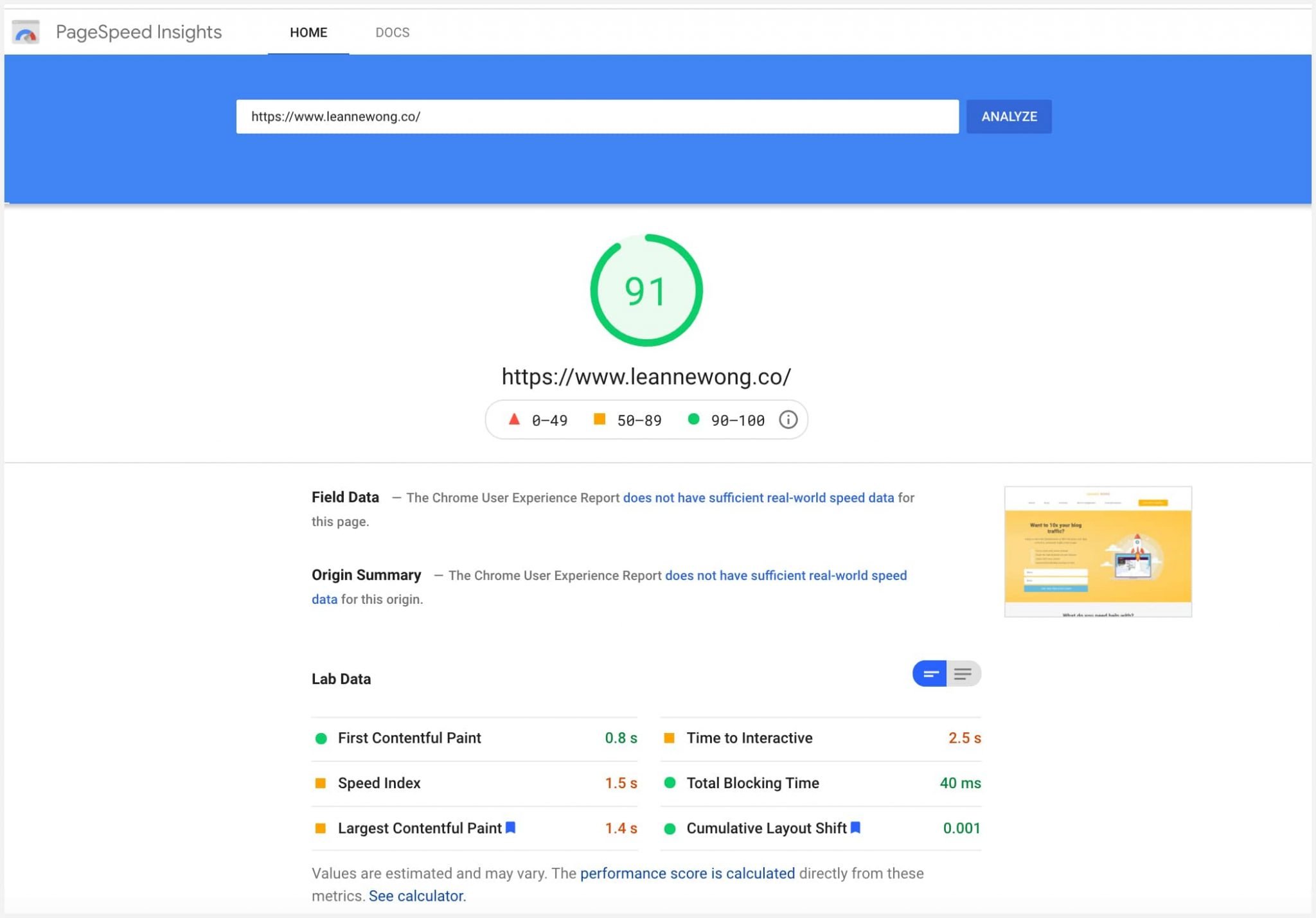Open the See calculator link
1316x918 pixels.
pyautogui.click(x=416, y=895)
